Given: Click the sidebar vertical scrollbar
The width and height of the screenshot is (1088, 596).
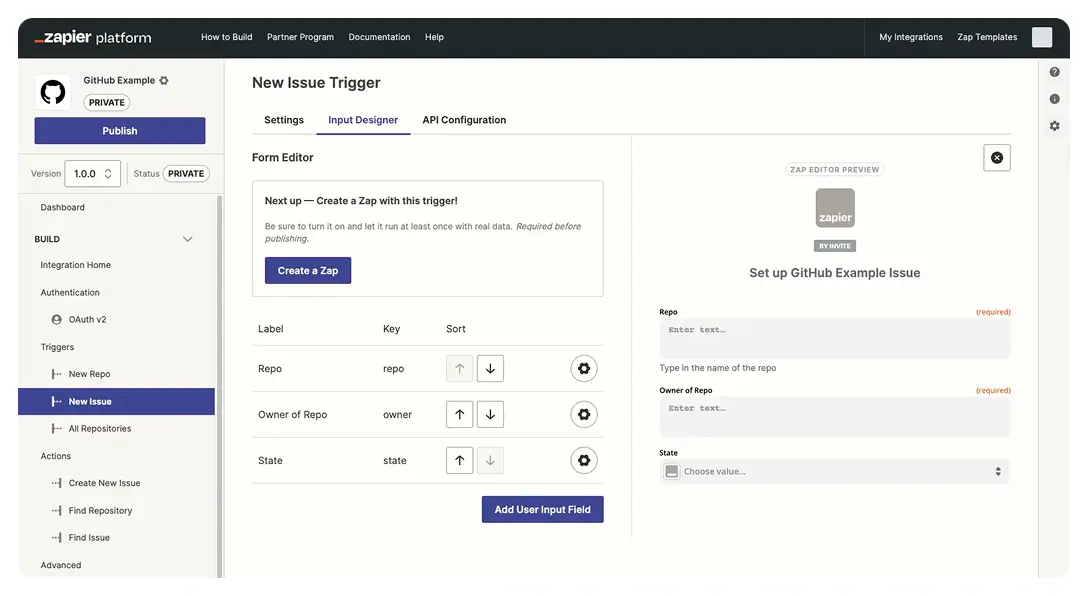Looking at the screenshot, I should point(220,386).
